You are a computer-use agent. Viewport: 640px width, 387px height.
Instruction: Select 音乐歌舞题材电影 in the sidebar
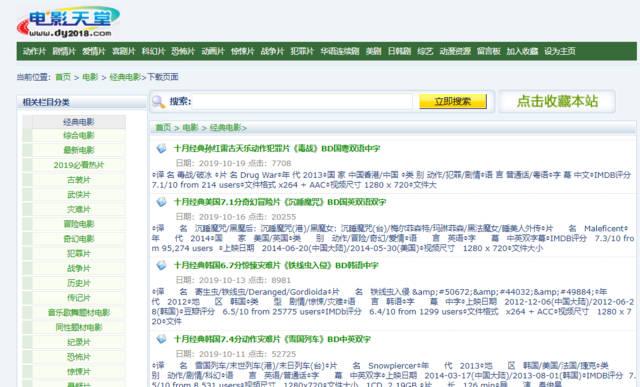coord(79,313)
